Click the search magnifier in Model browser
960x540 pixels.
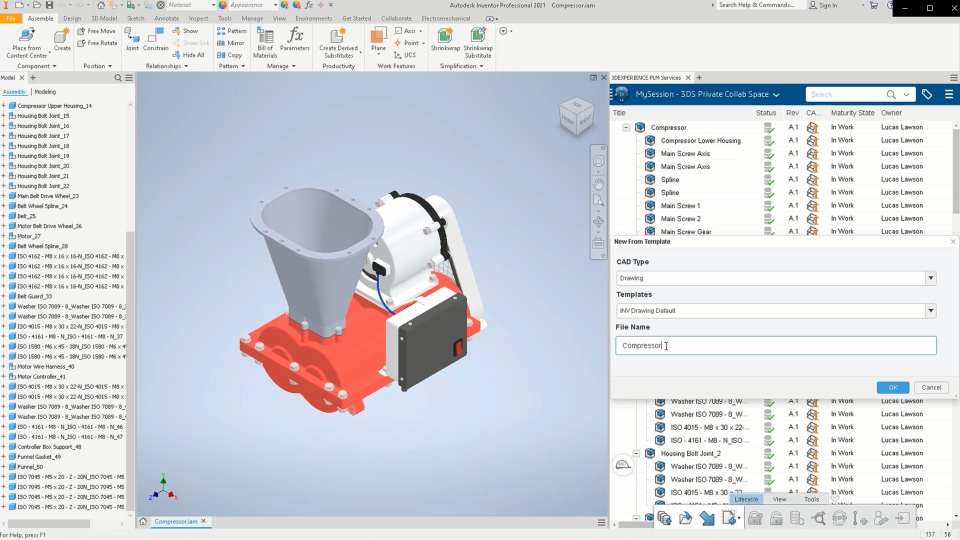(118, 78)
